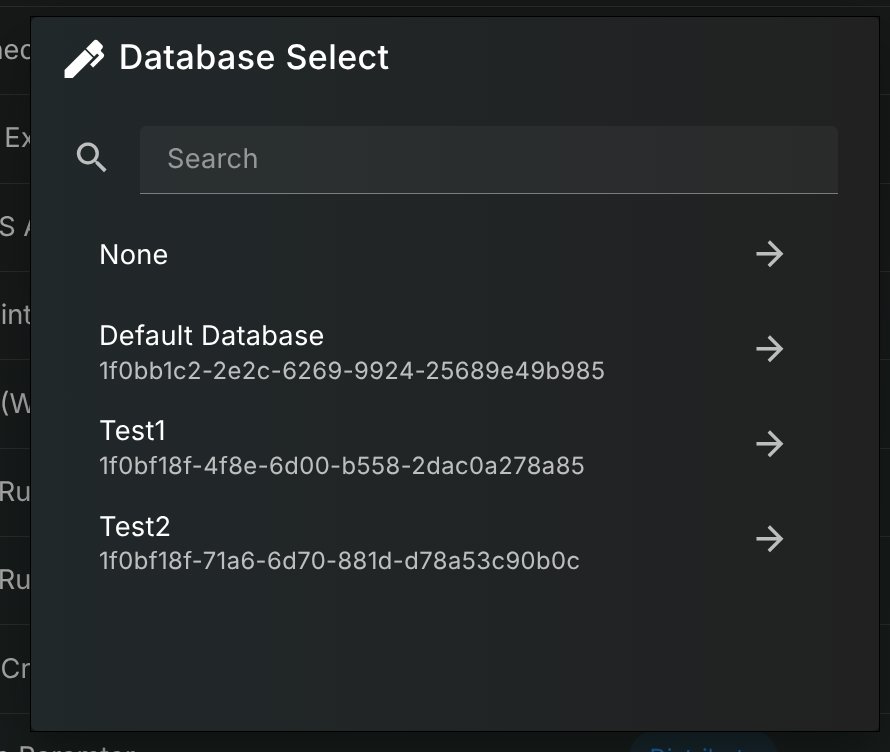Click the underline border of the Search box
Image resolution: width=890 pixels, height=752 pixels.
pyautogui.click(x=488, y=192)
